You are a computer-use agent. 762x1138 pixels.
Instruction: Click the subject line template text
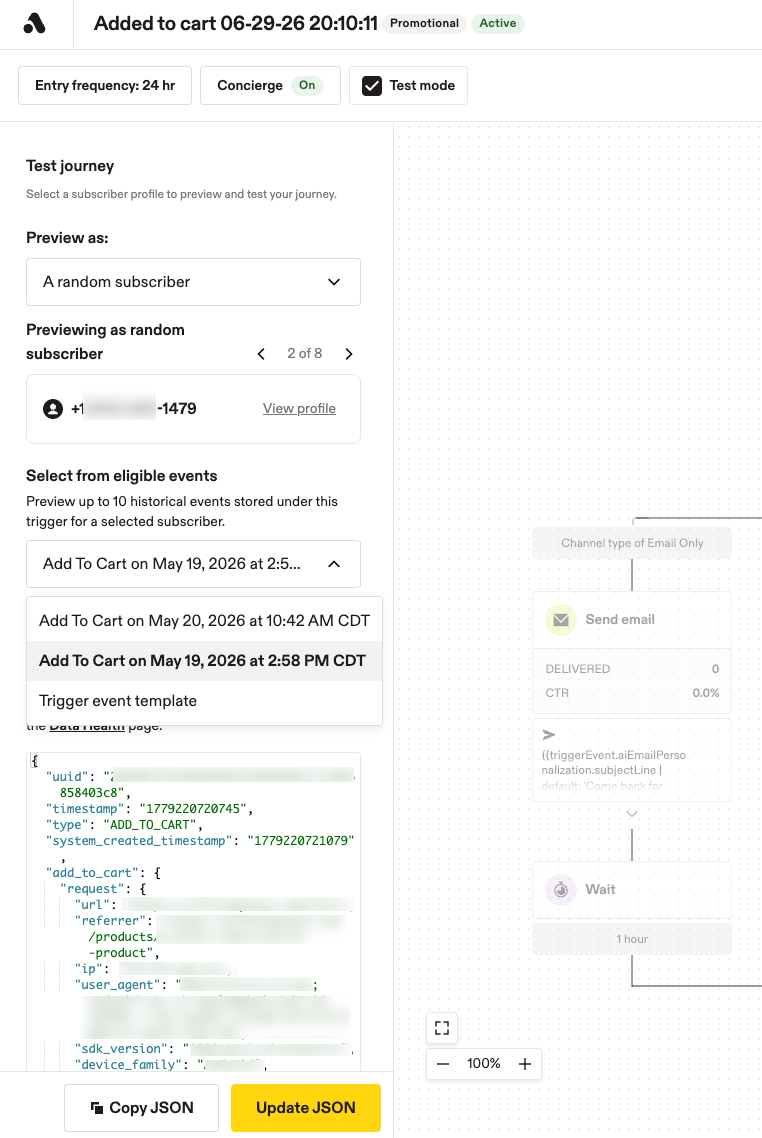coord(613,770)
